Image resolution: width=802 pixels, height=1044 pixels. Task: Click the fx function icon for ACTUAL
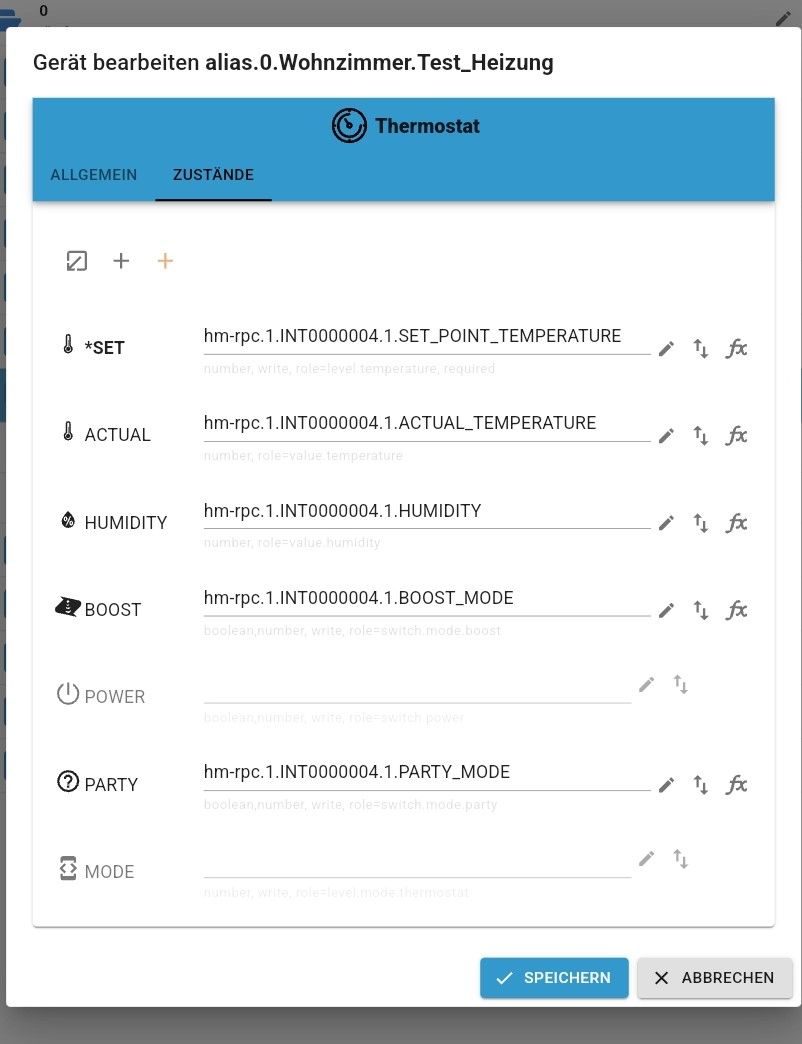736,436
